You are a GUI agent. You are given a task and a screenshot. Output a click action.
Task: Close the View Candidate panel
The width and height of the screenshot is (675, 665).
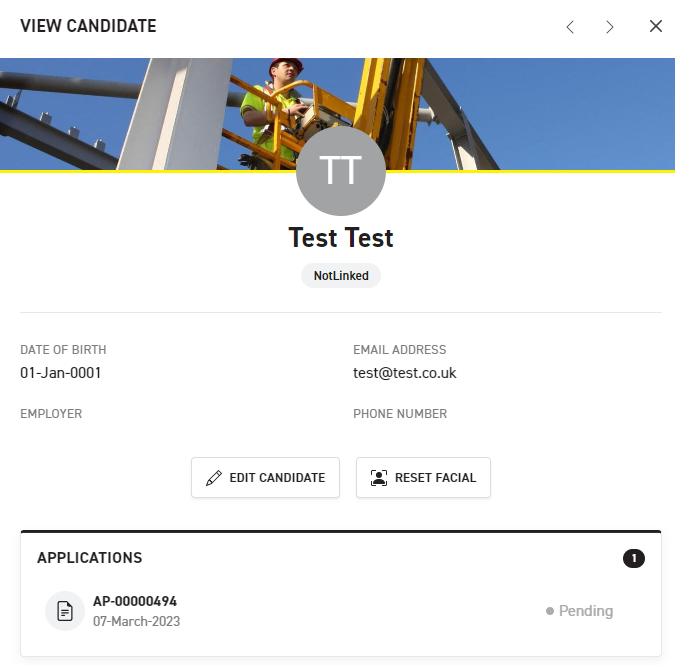tap(656, 26)
